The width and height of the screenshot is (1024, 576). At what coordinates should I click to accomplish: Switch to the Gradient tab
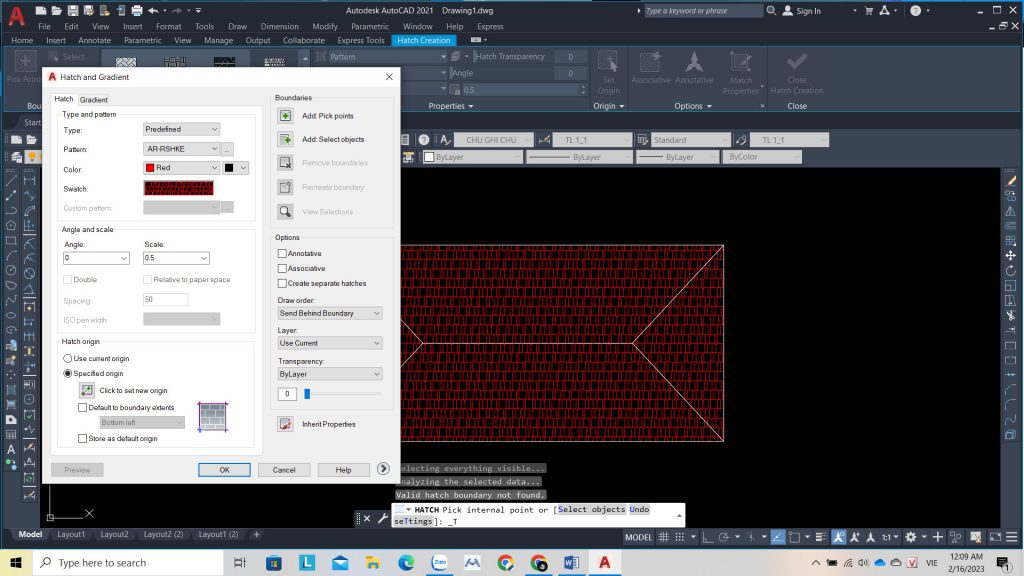click(94, 99)
